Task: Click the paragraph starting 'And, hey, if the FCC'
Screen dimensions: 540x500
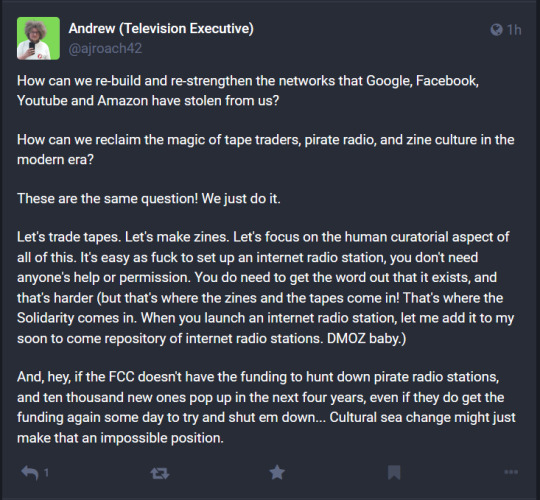Action: 266,407
